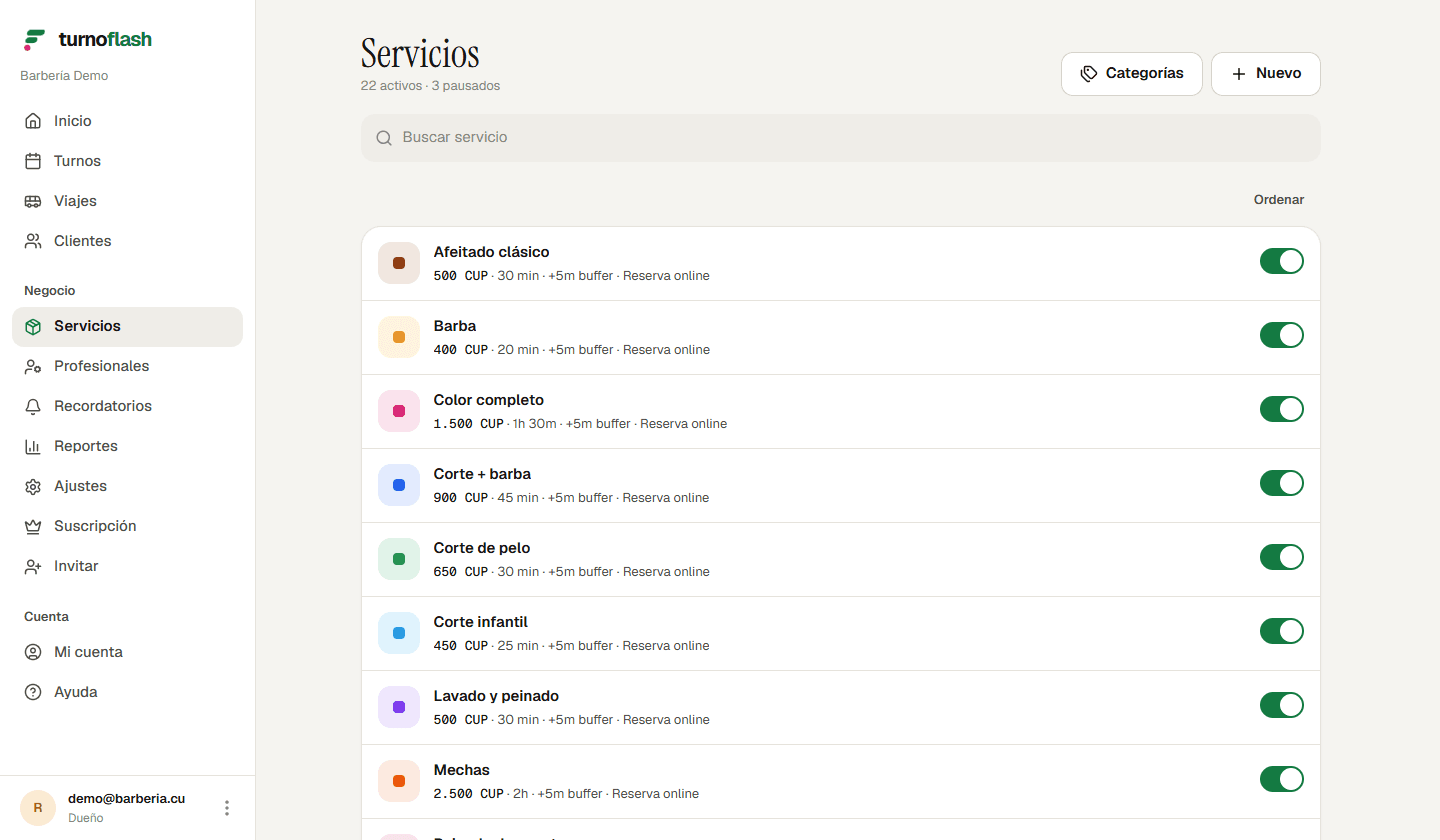Open the Mechas service row title
Viewport: 1440px width, 840px height.
coord(462,770)
